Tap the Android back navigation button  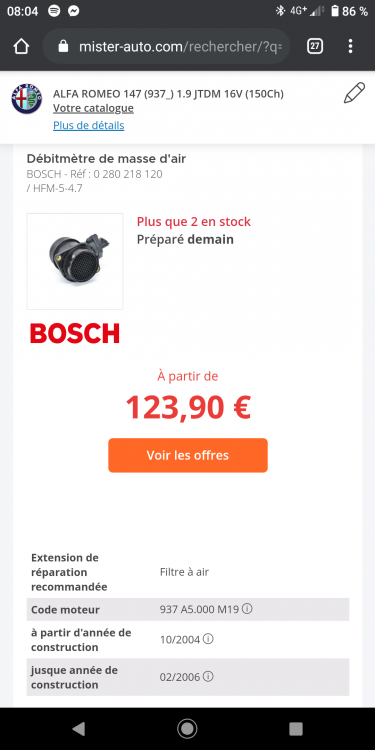(x=78, y=728)
